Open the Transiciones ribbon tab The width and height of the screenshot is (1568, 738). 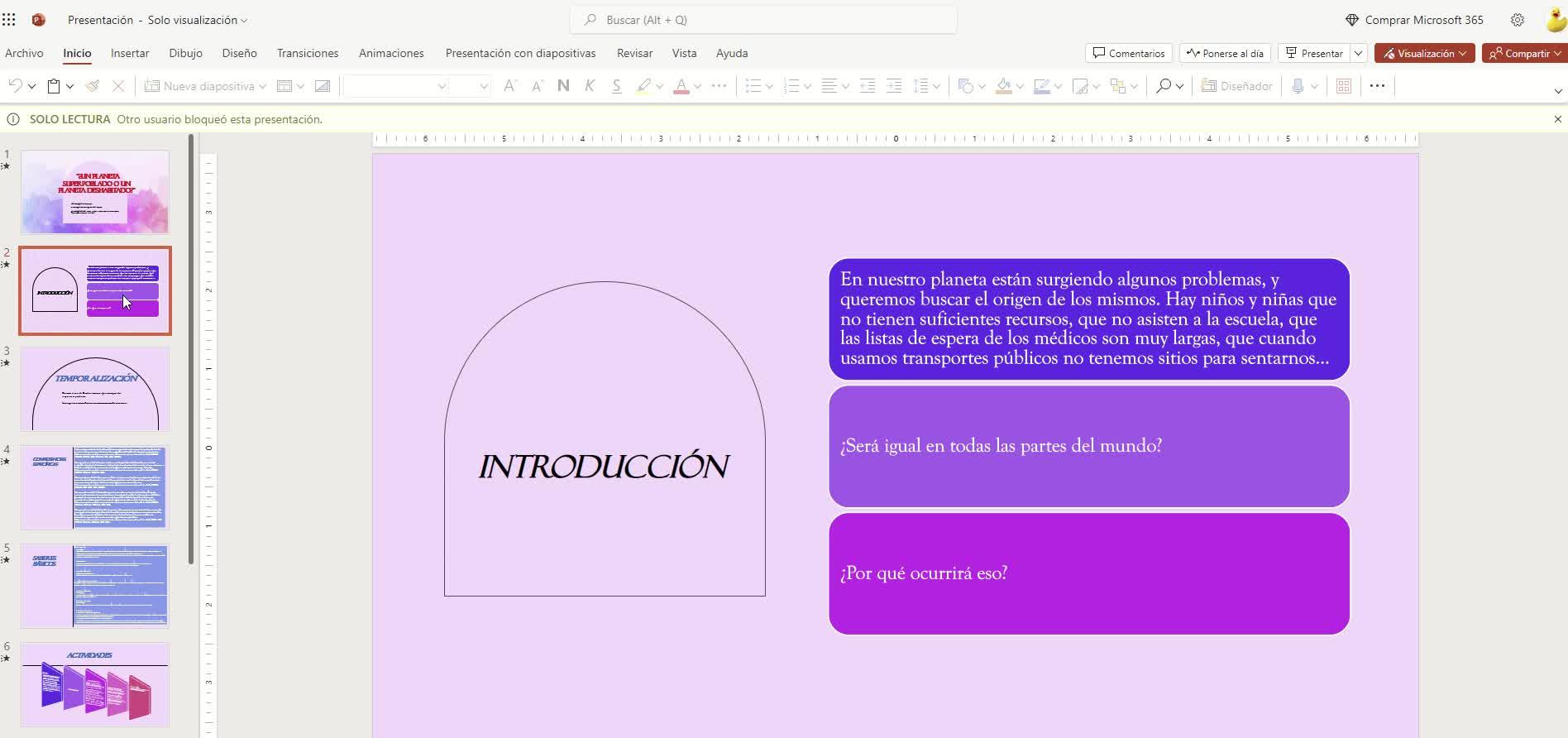click(x=308, y=53)
